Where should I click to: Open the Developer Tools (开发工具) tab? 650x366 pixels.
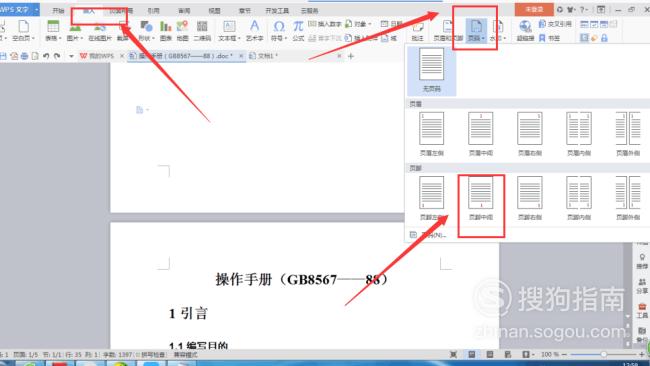[x=277, y=11]
